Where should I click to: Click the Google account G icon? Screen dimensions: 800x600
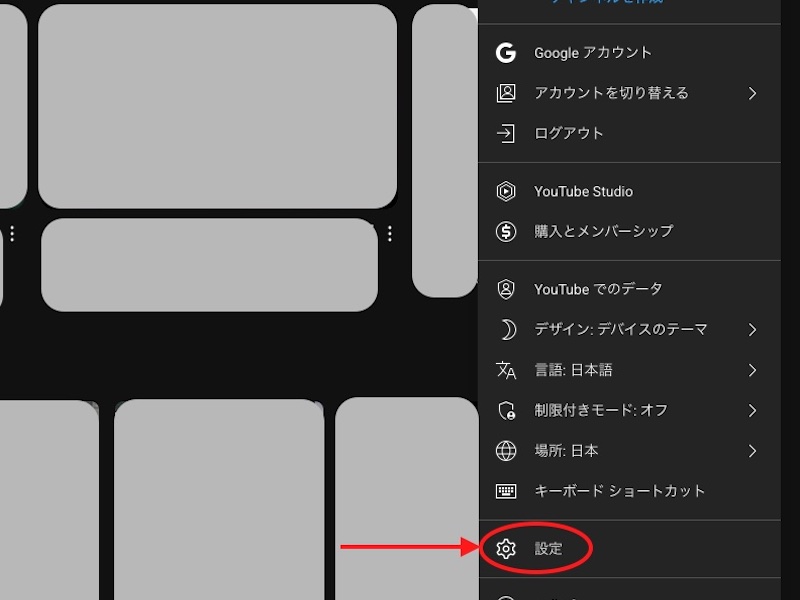(506, 53)
